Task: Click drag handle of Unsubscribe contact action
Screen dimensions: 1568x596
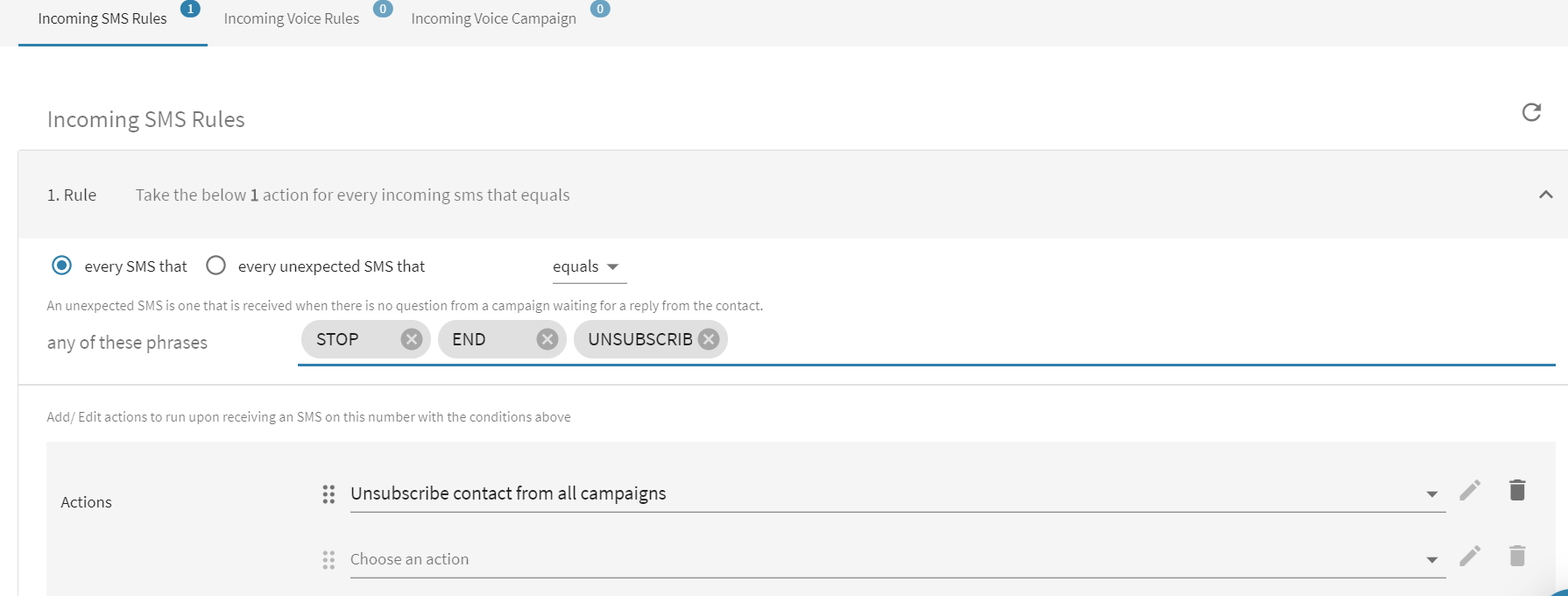Action: pos(328,494)
